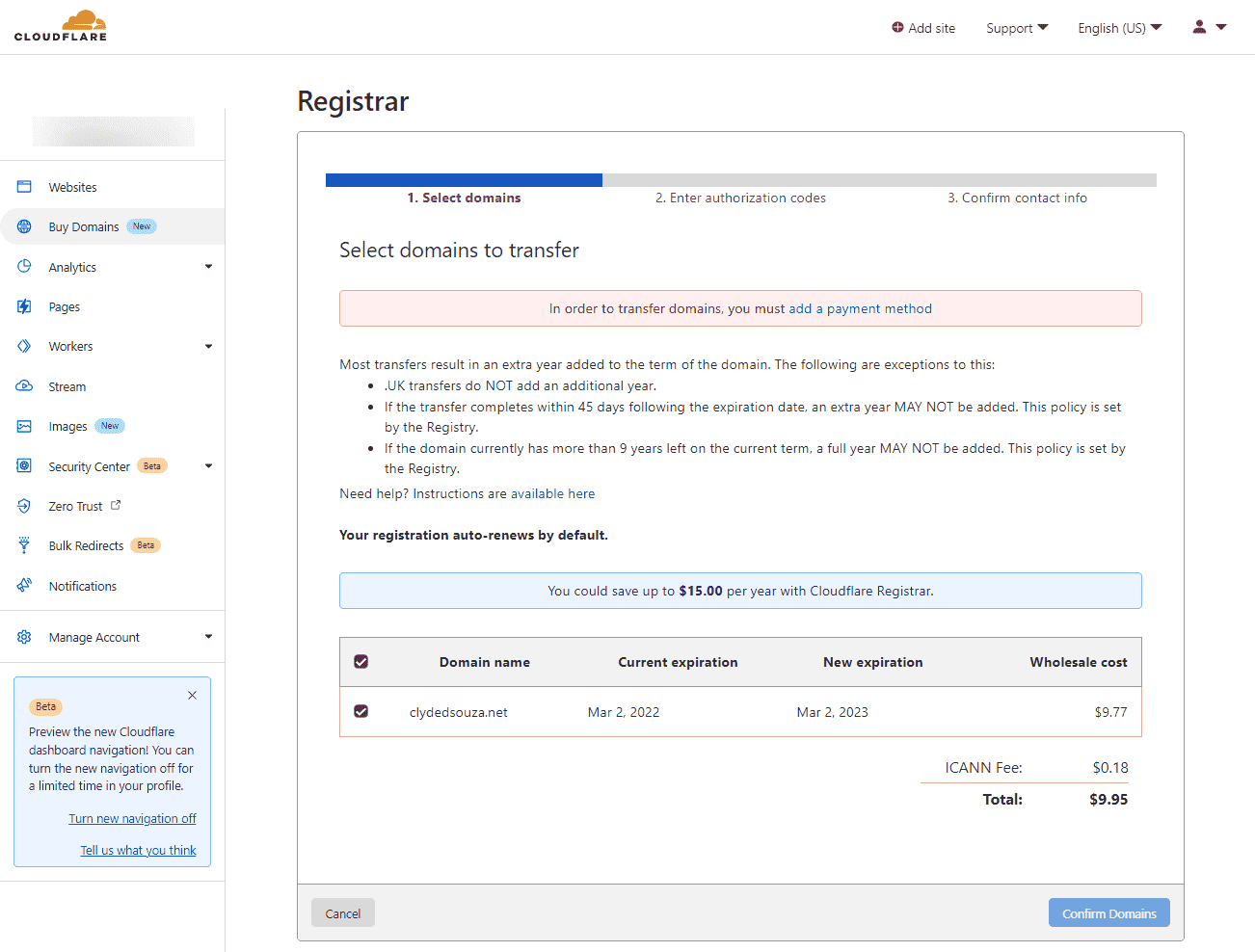The image size is (1255, 952).
Task: Click the Beta badge on Security Center
Action: tap(152, 466)
